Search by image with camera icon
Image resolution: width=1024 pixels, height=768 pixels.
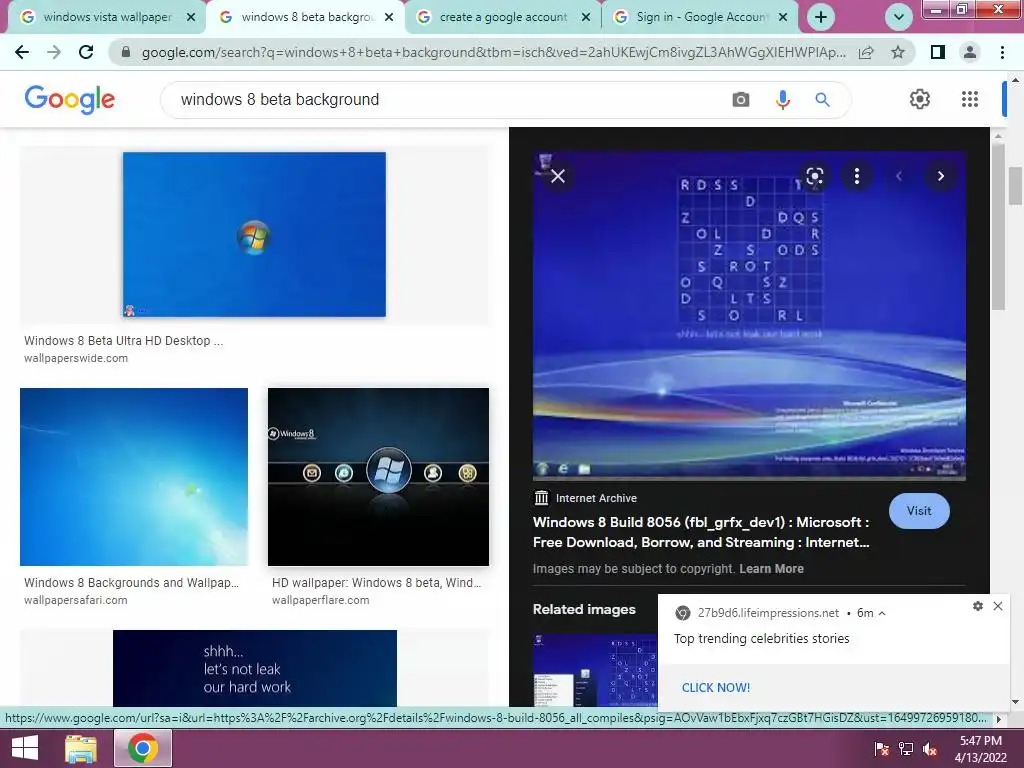pos(741,99)
